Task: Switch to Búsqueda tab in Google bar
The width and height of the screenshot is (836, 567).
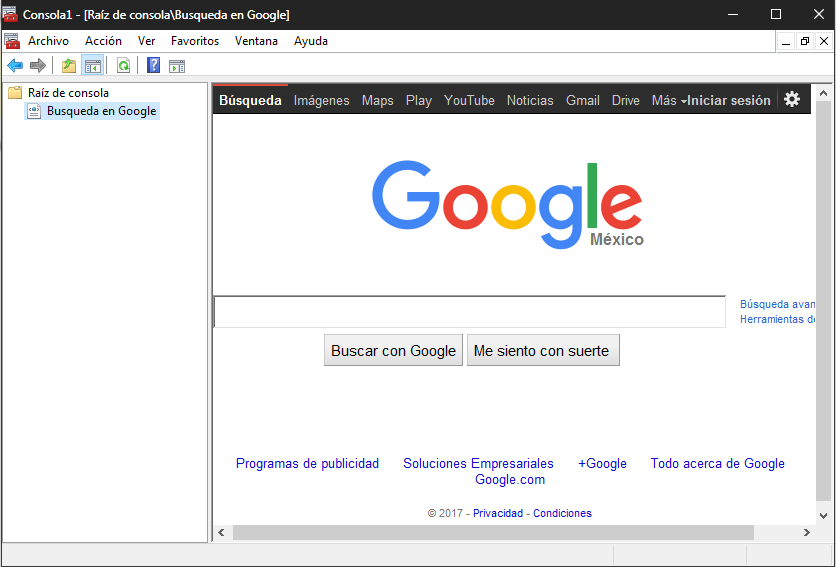Action: (250, 100)
